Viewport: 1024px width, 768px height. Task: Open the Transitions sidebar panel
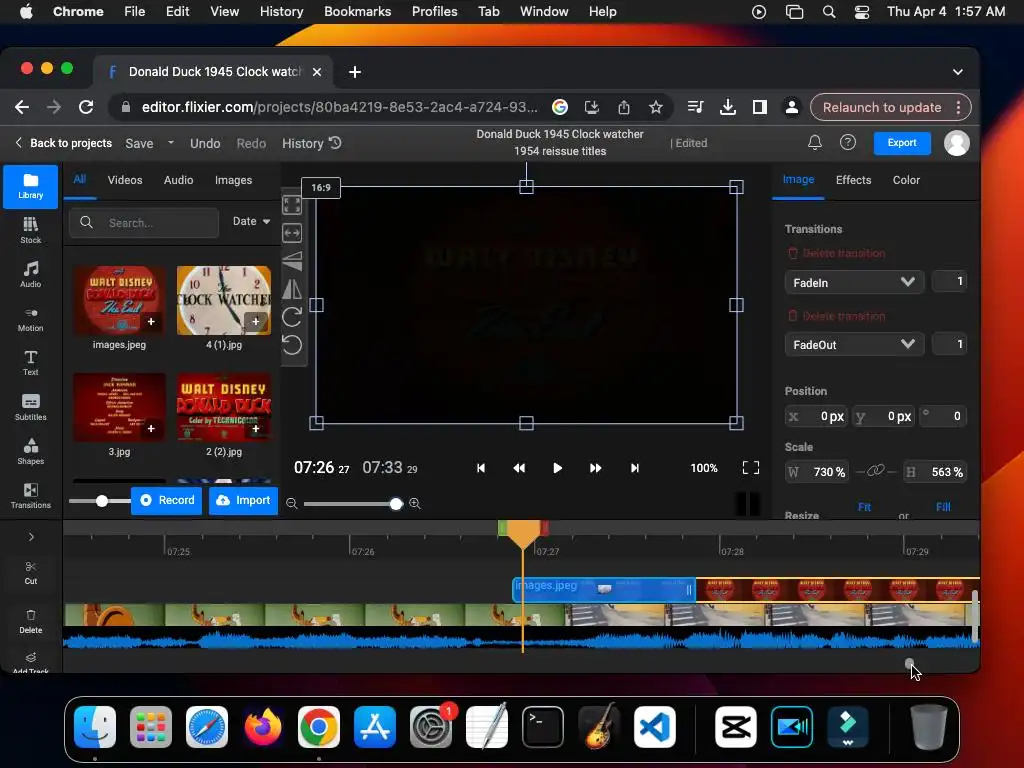pos(30,495)
